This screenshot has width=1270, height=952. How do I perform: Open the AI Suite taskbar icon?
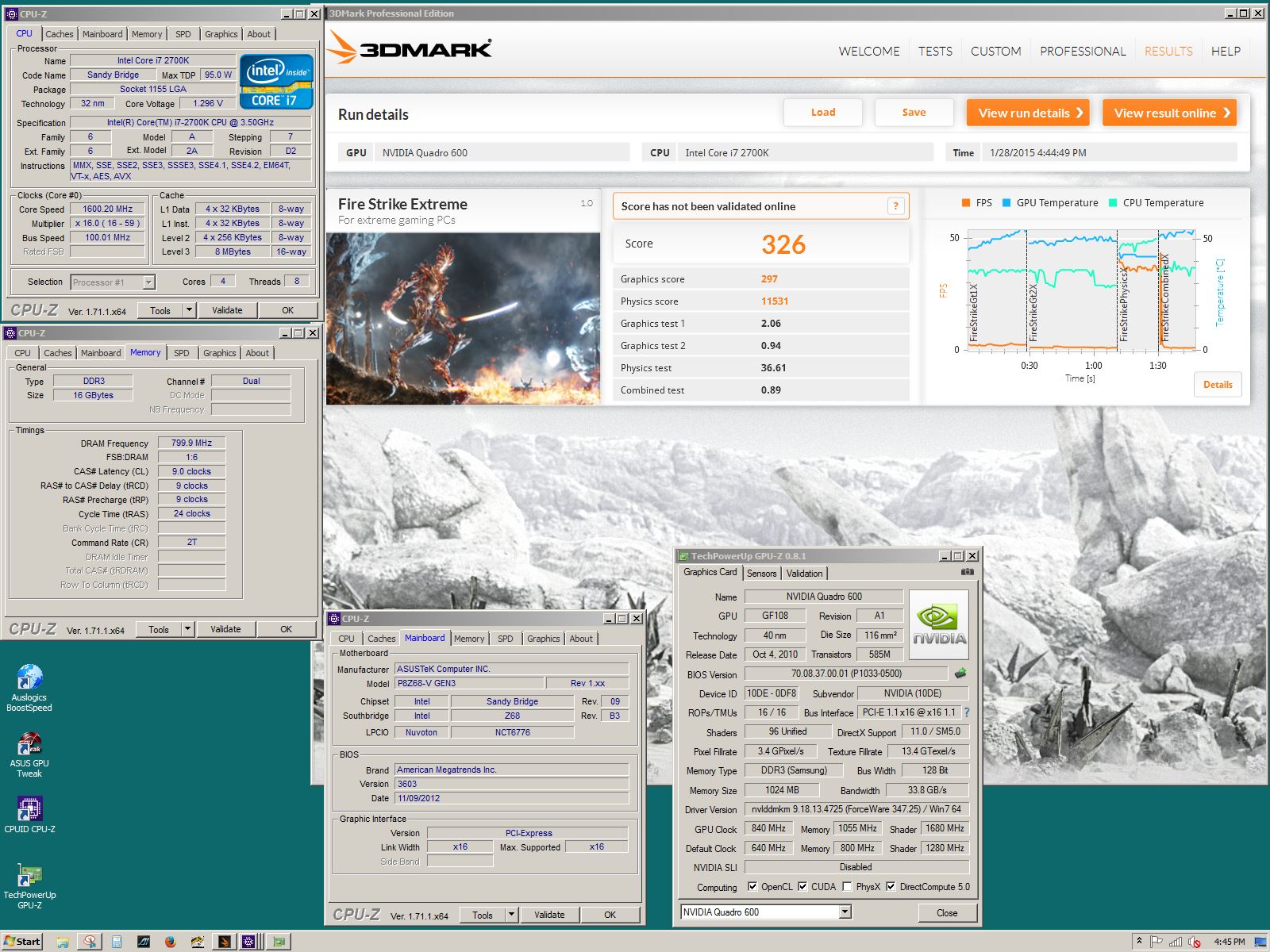point(144,942)
